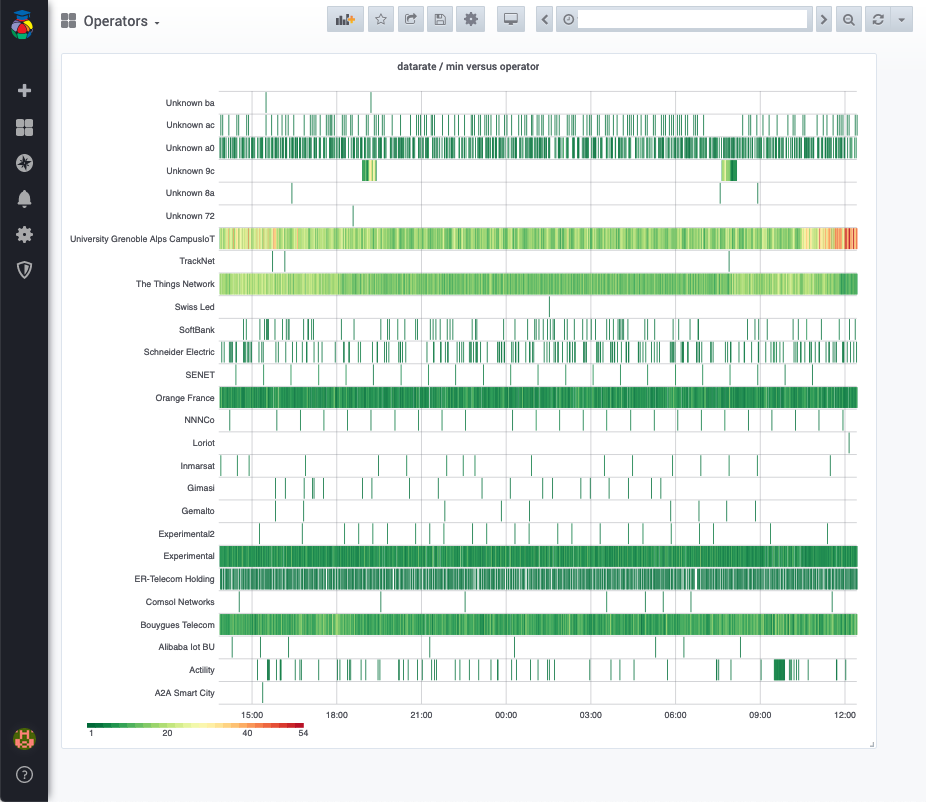
Task: Select the SoftBank row label
Action: click(197, 330)
